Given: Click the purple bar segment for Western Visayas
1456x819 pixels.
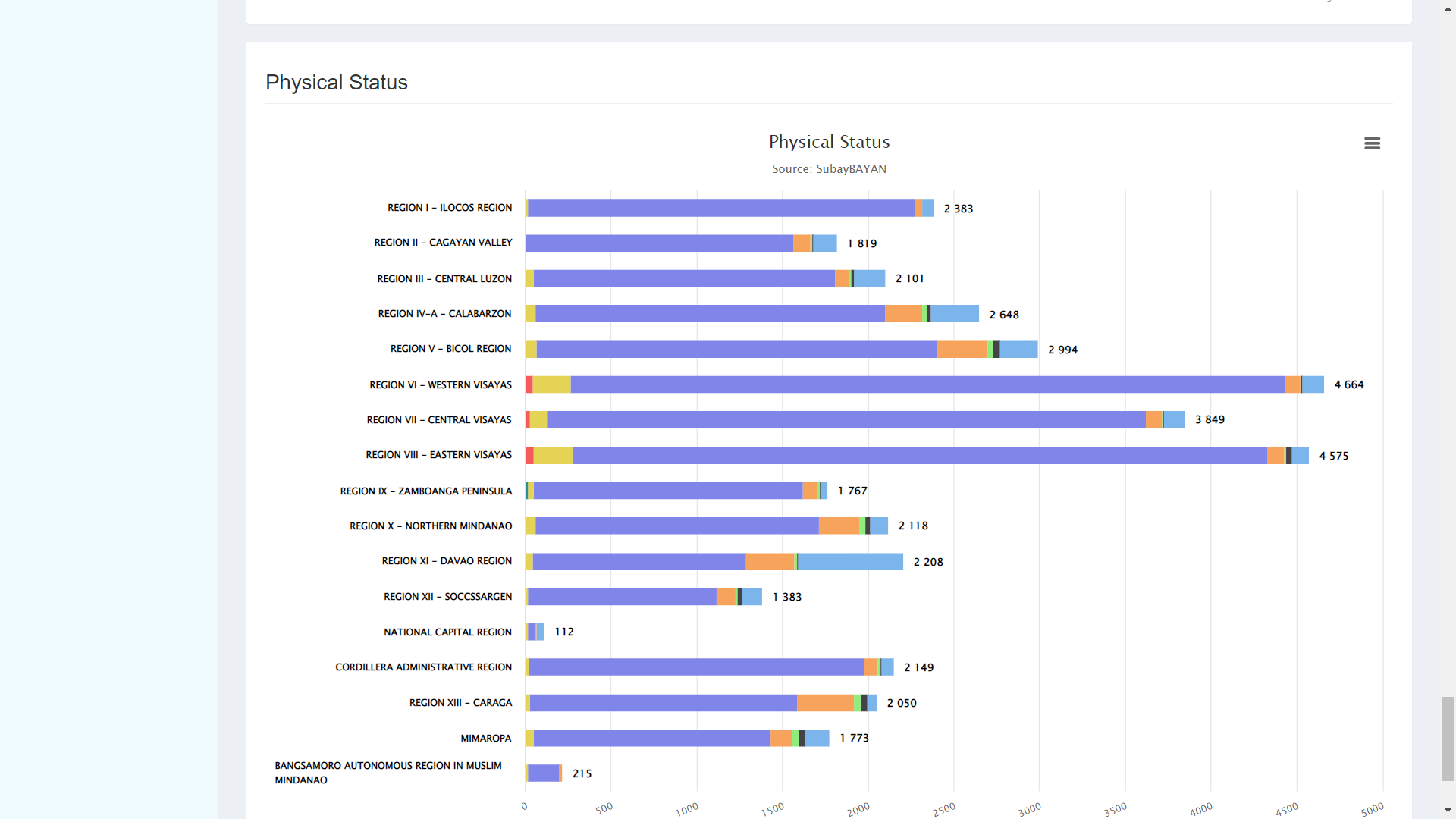Looking at the screenshot, I should click(x=927, y=384).
